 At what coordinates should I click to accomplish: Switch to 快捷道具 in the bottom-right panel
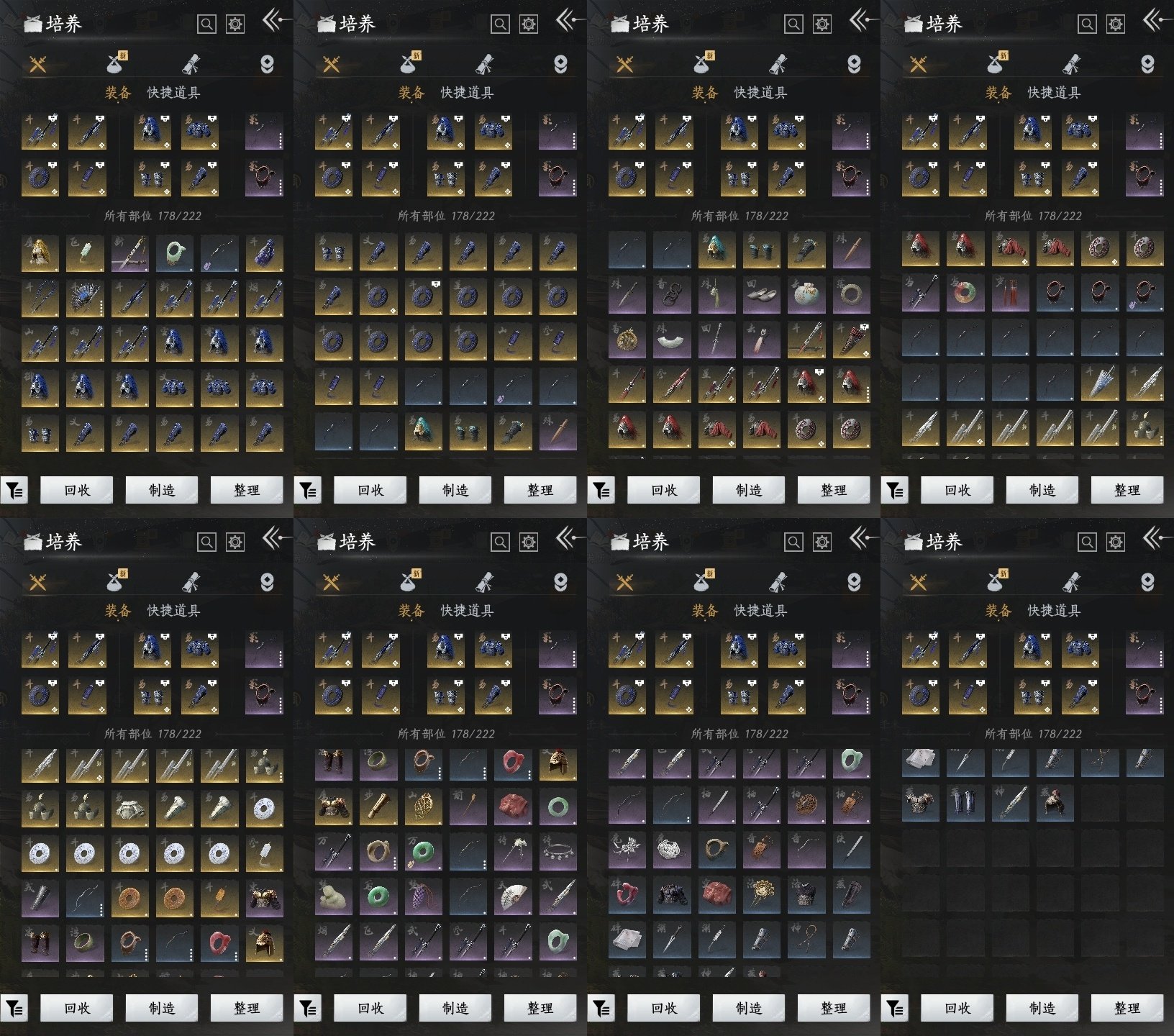pos(1054,610)
